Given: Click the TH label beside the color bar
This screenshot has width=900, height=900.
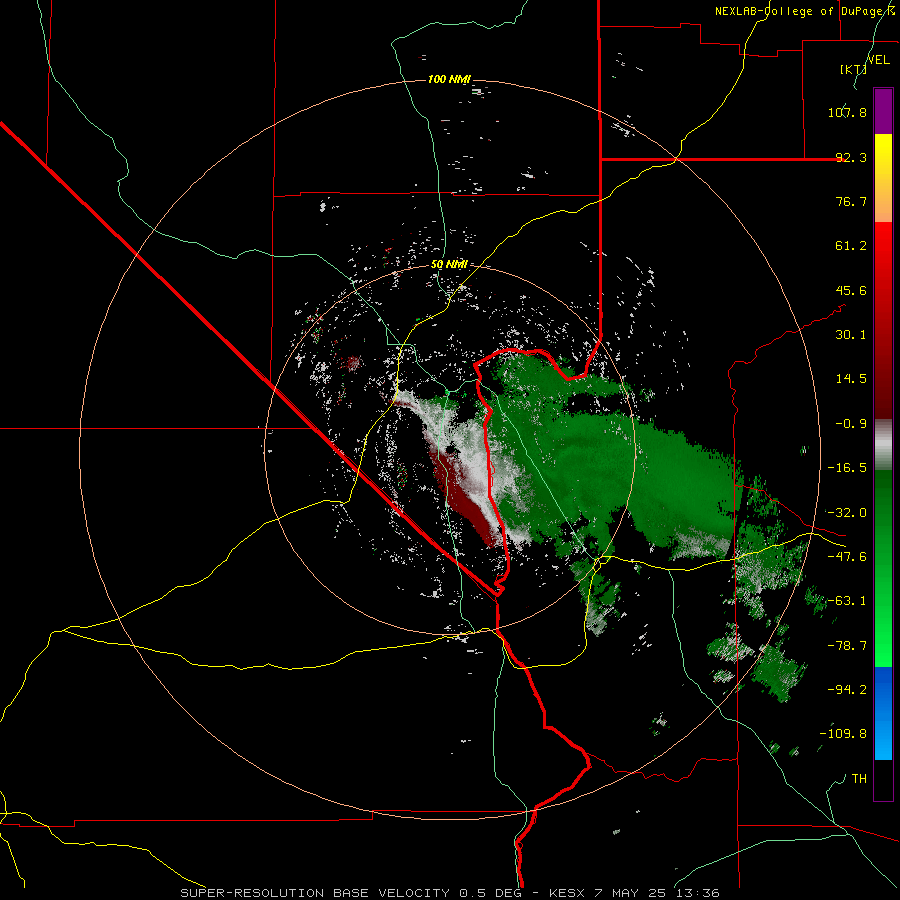Looking at the screenshot, I should pyautogui.click(x=859, y=779).
